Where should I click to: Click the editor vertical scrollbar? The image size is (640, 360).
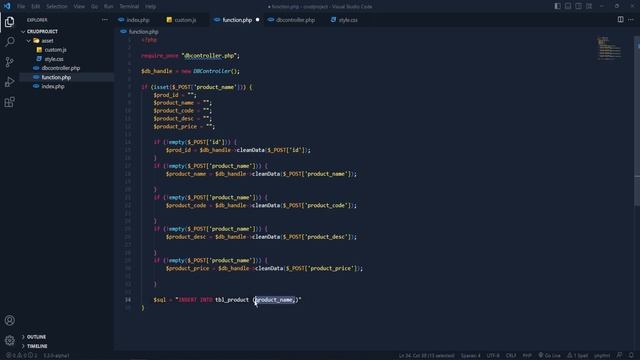point(637,122)
